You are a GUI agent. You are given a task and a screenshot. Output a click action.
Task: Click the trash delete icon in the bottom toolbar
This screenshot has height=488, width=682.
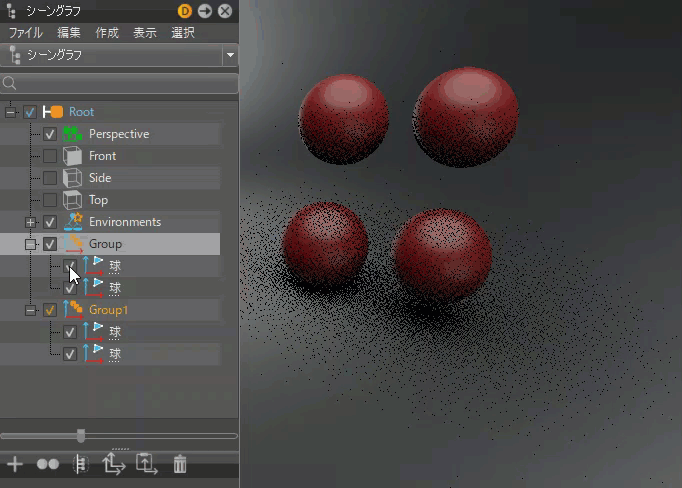(x=180, y=464)
